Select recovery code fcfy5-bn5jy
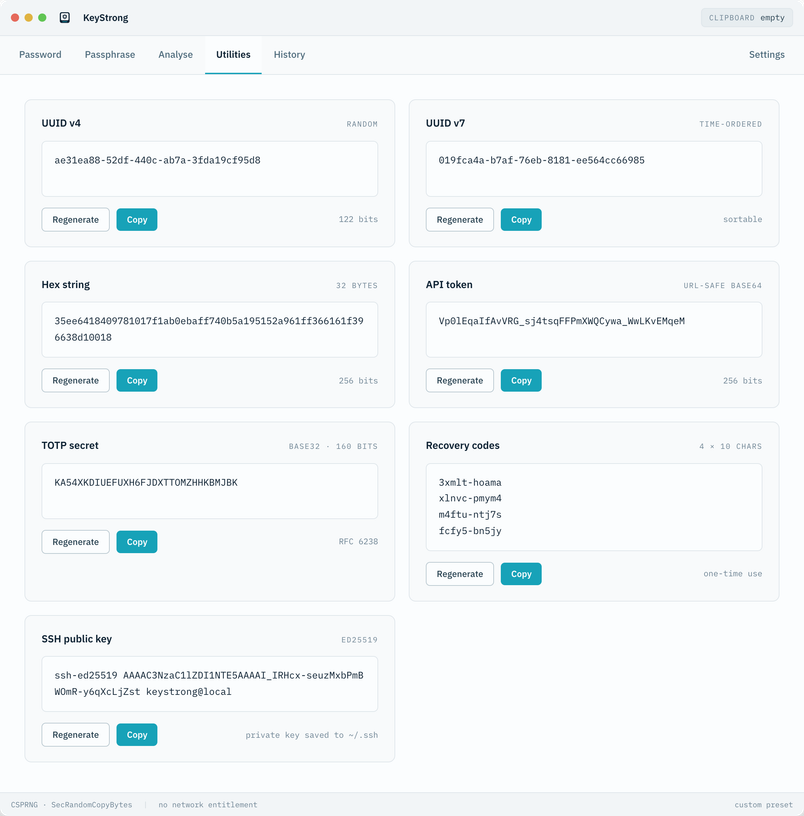Viewport: 804px width, 816px height. coord(470,531)
